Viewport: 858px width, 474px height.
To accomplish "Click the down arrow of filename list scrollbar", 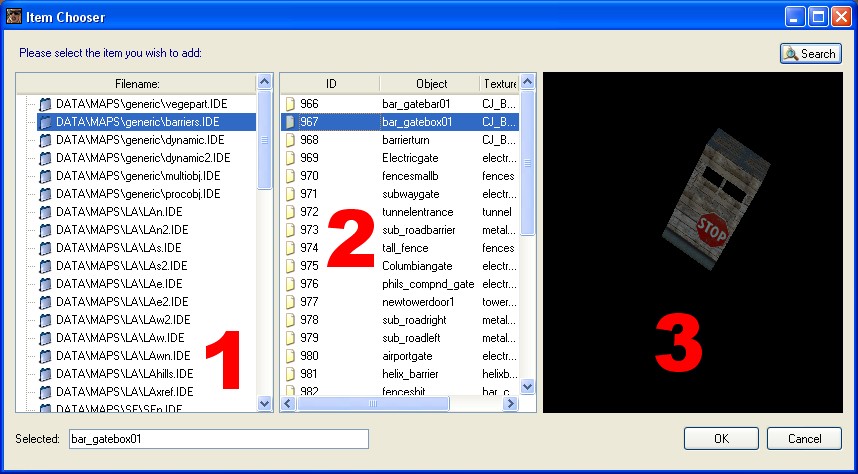I will [x=265, y=403].
